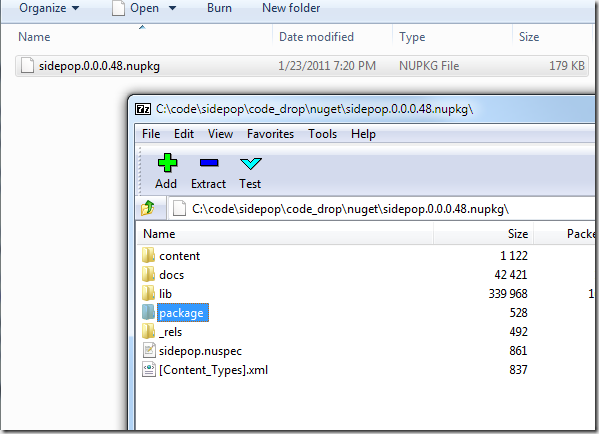Select the lib folder row
Image resolution: width=599 pixels, height=434 pixels.
pyautogui.click(x=367, y=294)
